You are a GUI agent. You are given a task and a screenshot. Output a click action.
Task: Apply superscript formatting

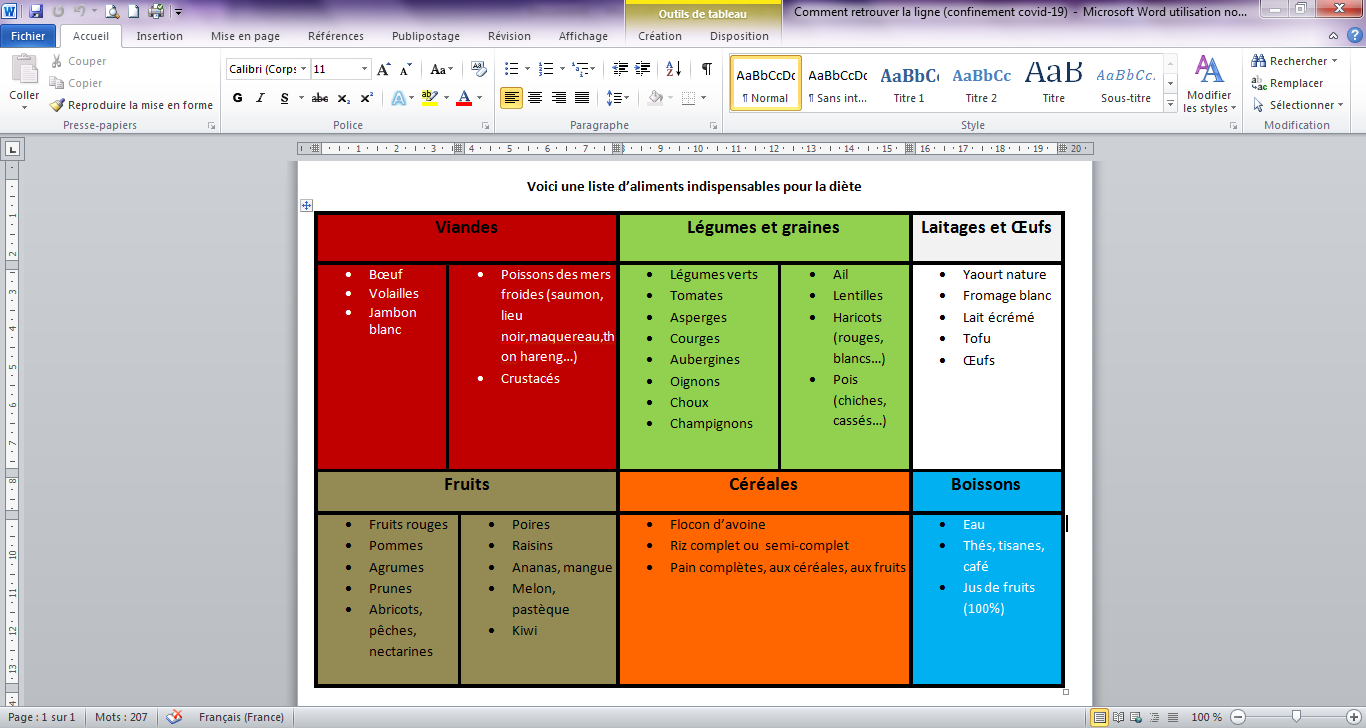[366, 97]
